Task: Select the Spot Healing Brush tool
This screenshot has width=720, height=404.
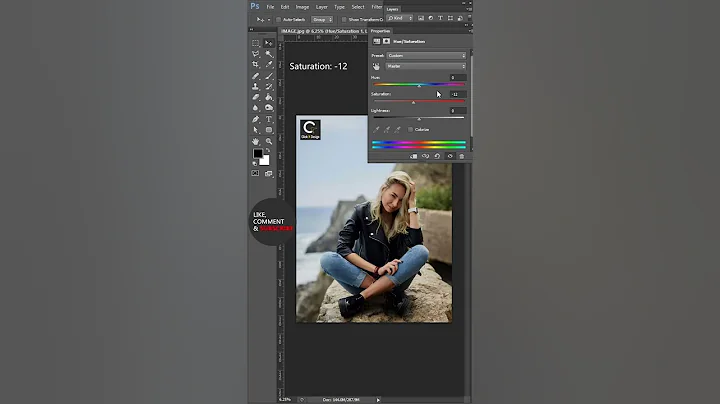Action: [x=255, y=76]
